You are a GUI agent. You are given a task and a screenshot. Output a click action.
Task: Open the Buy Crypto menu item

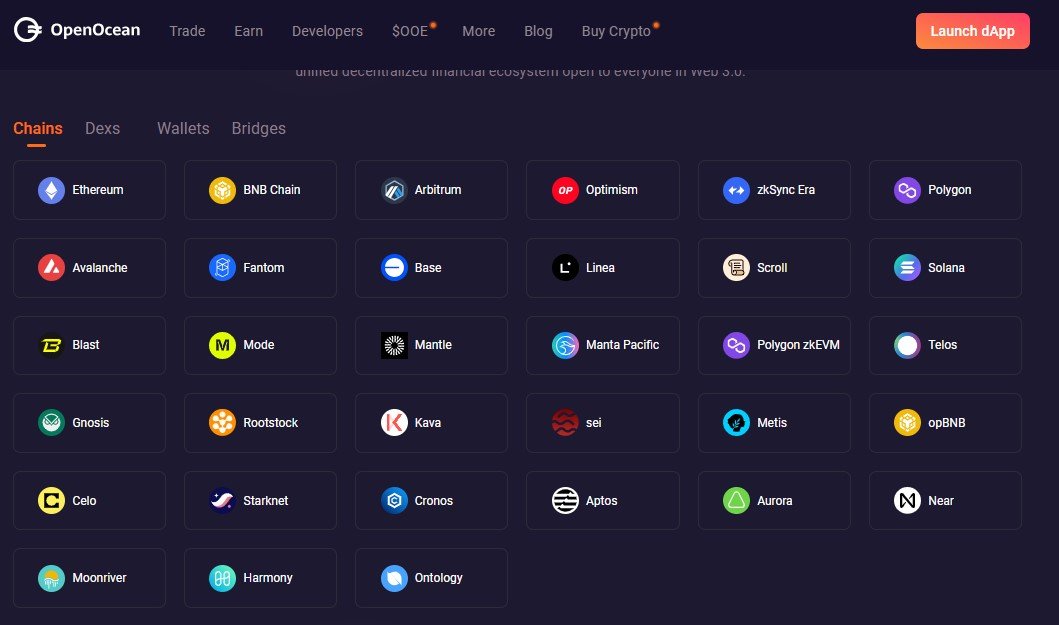pyautogui.click(x=616, y=31)
